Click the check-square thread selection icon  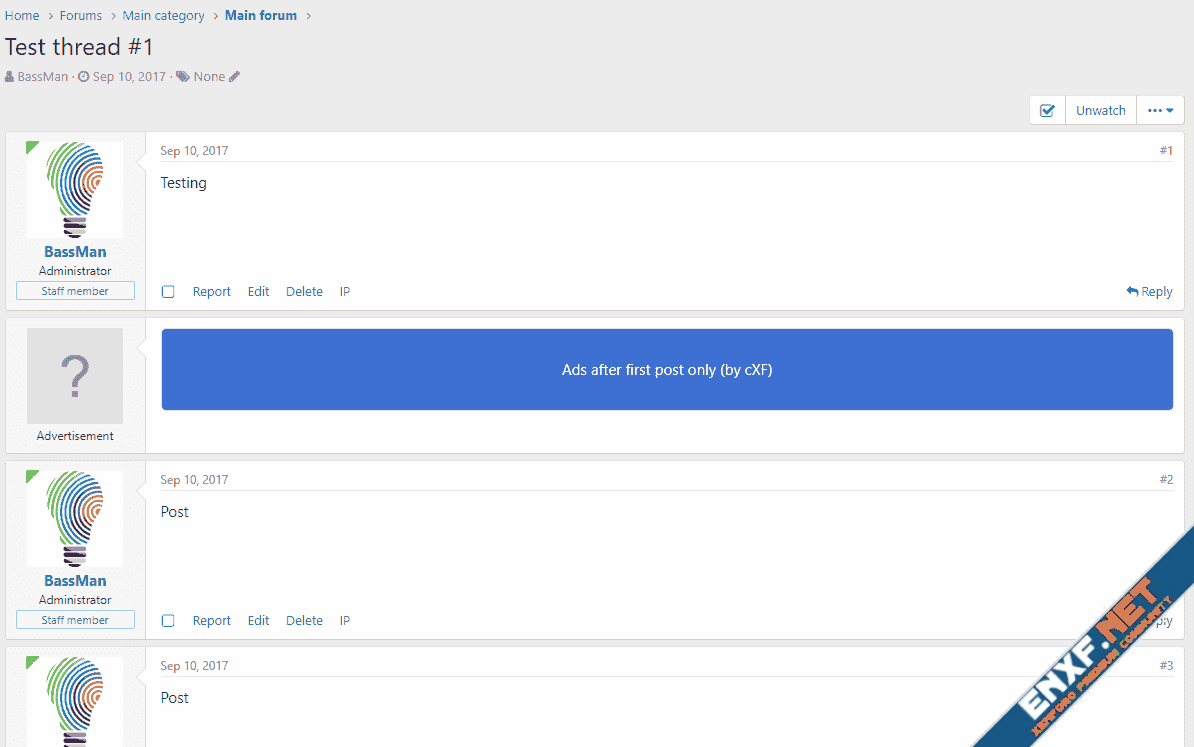[x=1047, y=111]
